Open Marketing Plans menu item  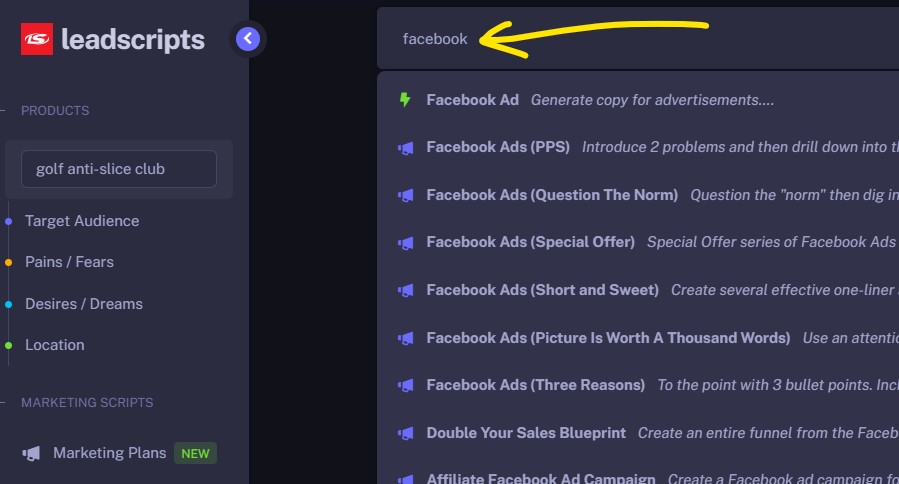pyautogui.click(x=109, y=453)
